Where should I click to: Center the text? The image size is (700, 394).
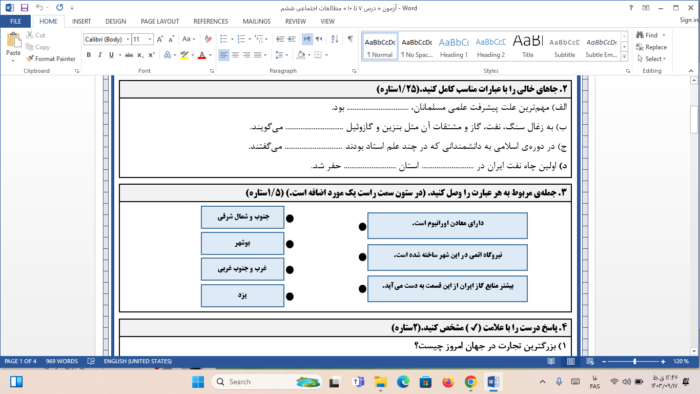235,55
